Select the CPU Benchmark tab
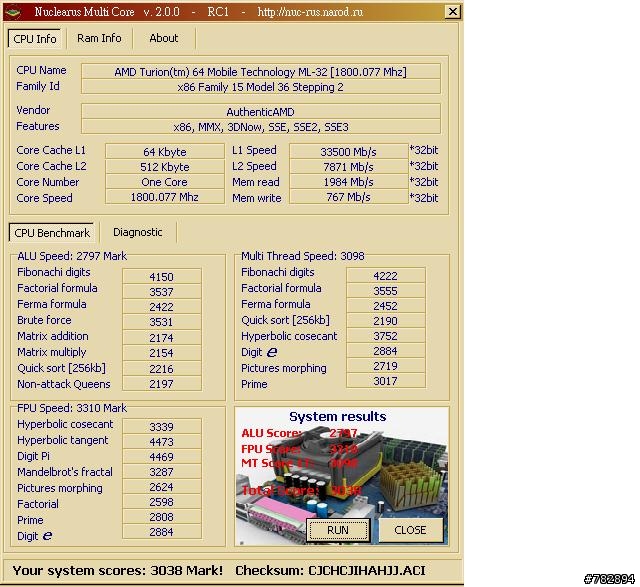Screen dimensions: 640x587 52,233
